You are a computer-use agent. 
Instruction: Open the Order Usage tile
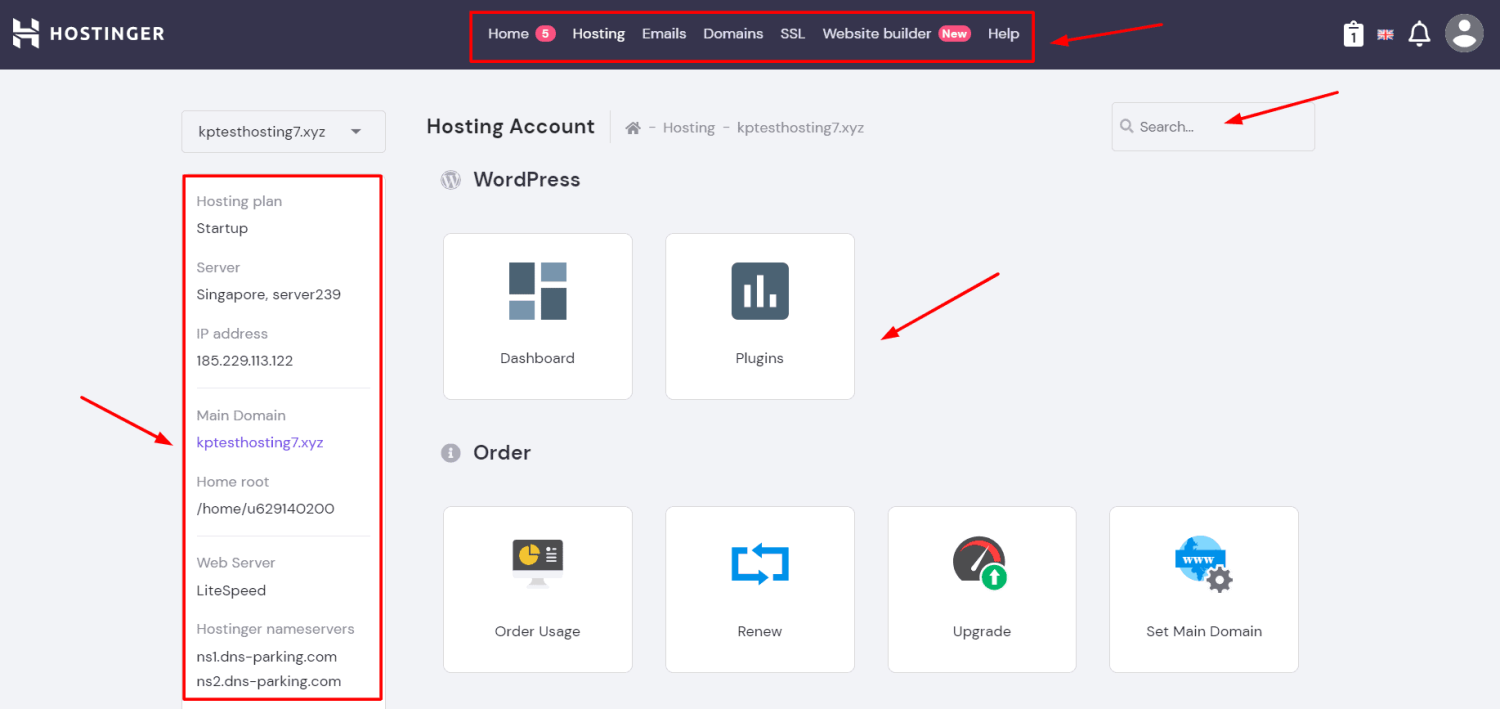(537, 589)
